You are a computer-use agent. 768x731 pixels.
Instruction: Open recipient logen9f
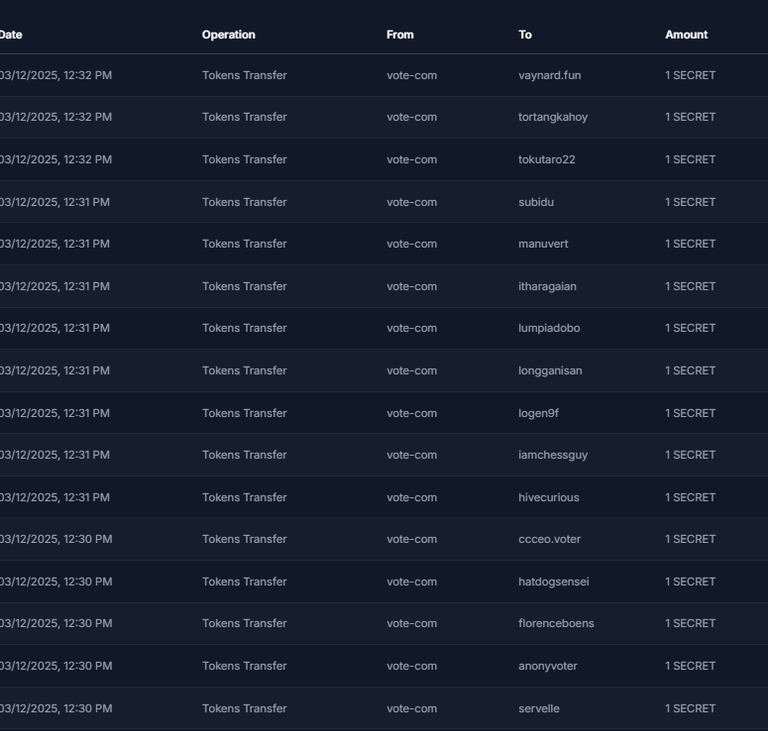pos(538,414)
